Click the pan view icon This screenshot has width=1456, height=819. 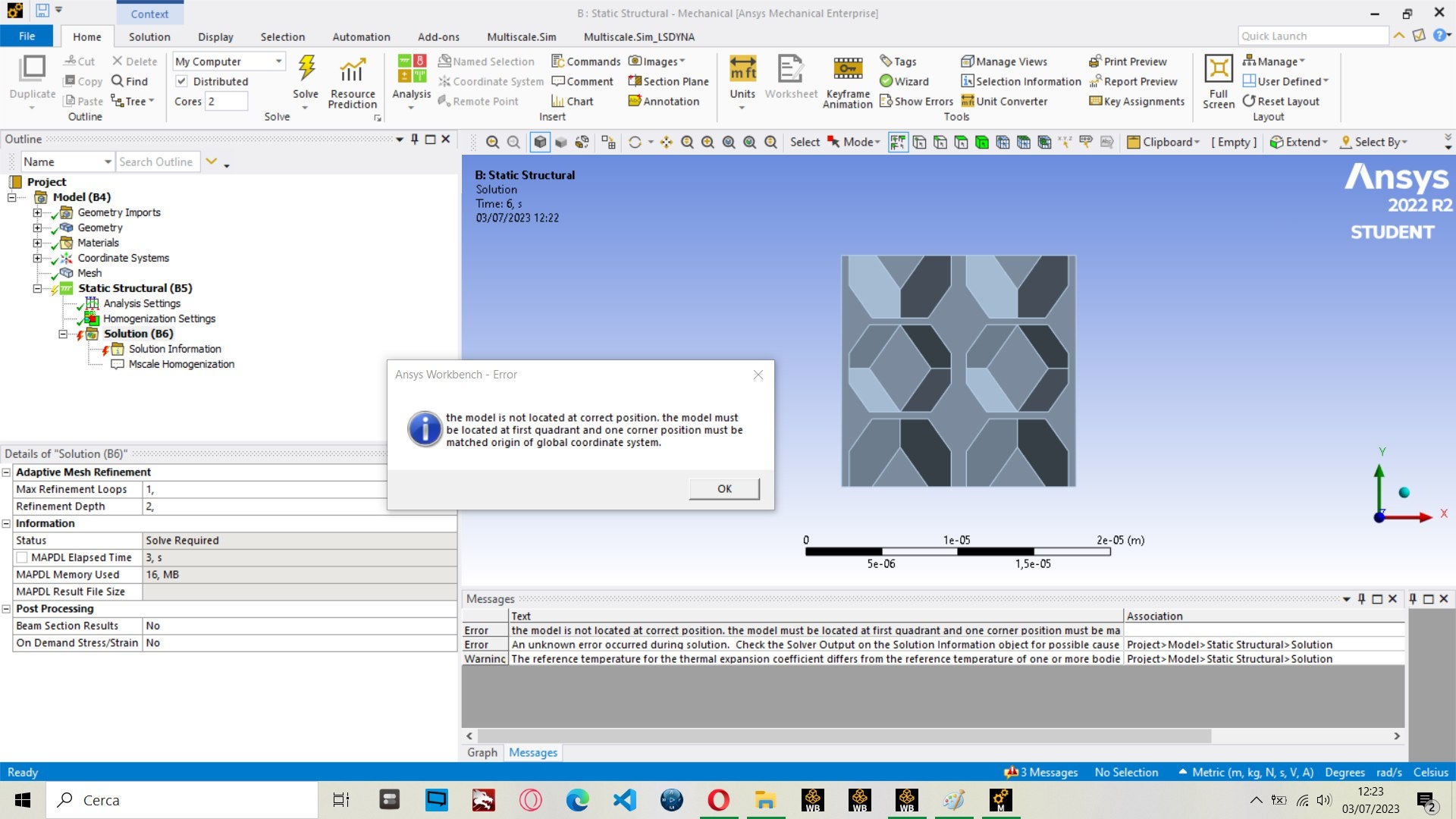(x=667, y=142)
